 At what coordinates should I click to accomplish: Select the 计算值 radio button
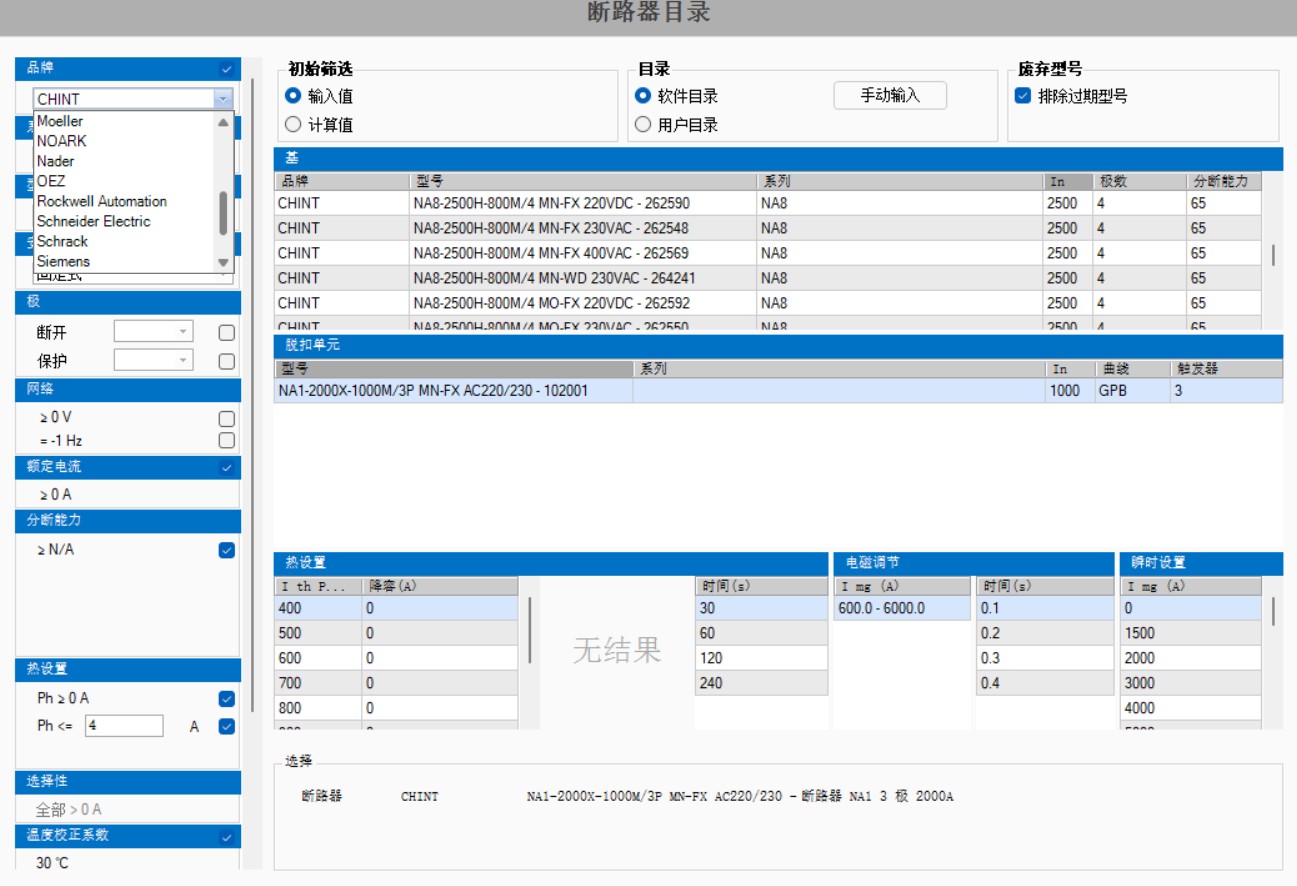click(293, 125)
